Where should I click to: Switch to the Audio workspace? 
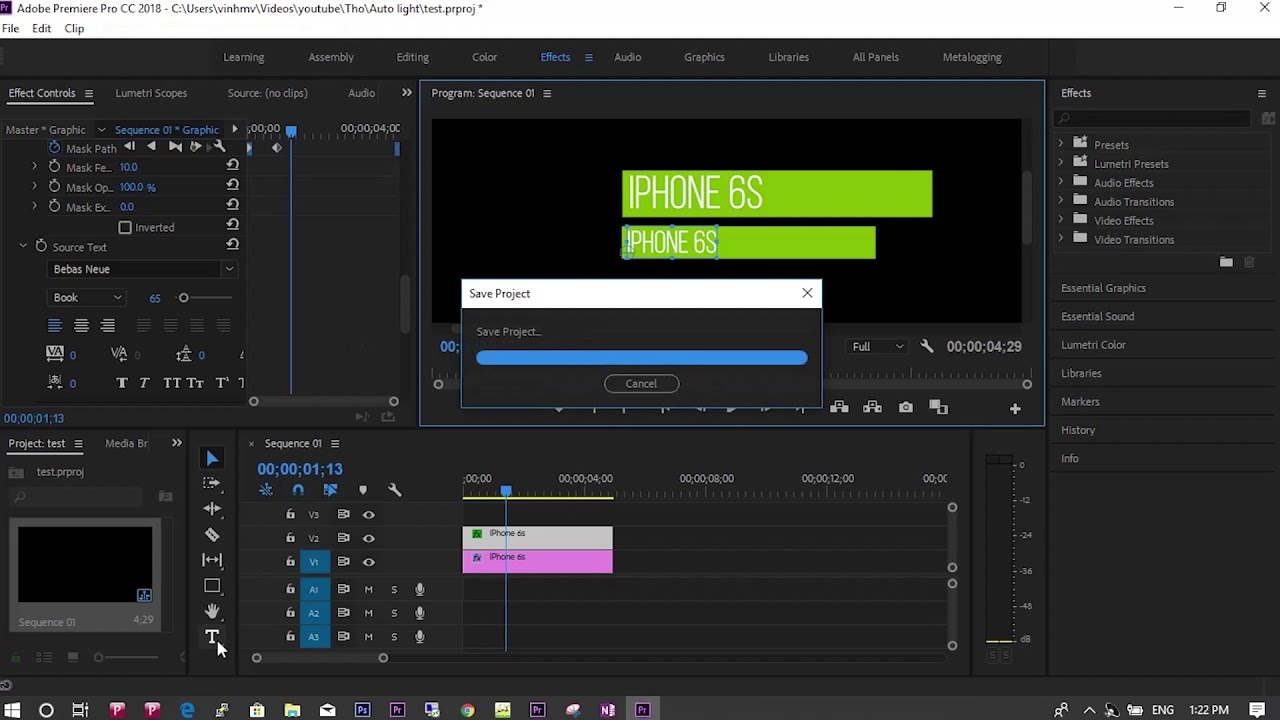(x=627, y=57)
